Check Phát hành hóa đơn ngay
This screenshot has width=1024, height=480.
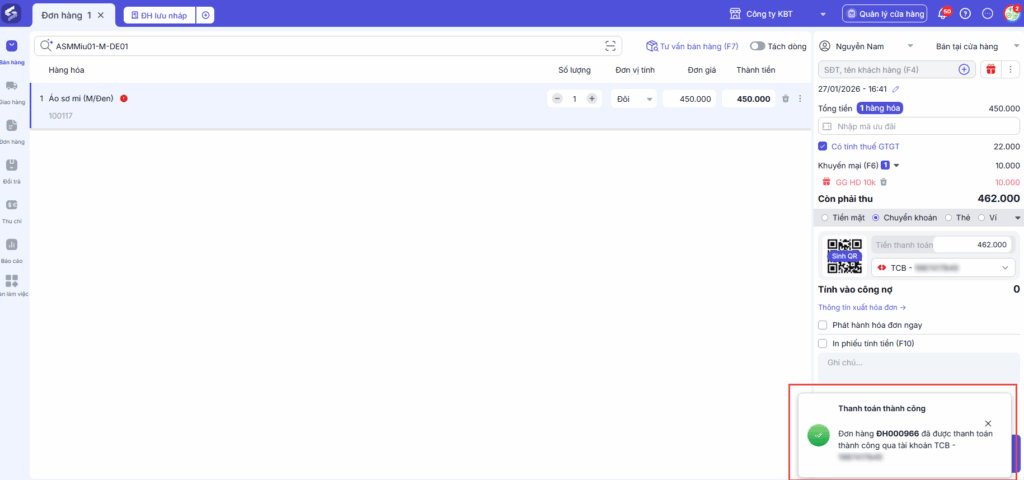click(x=823, y=325)
